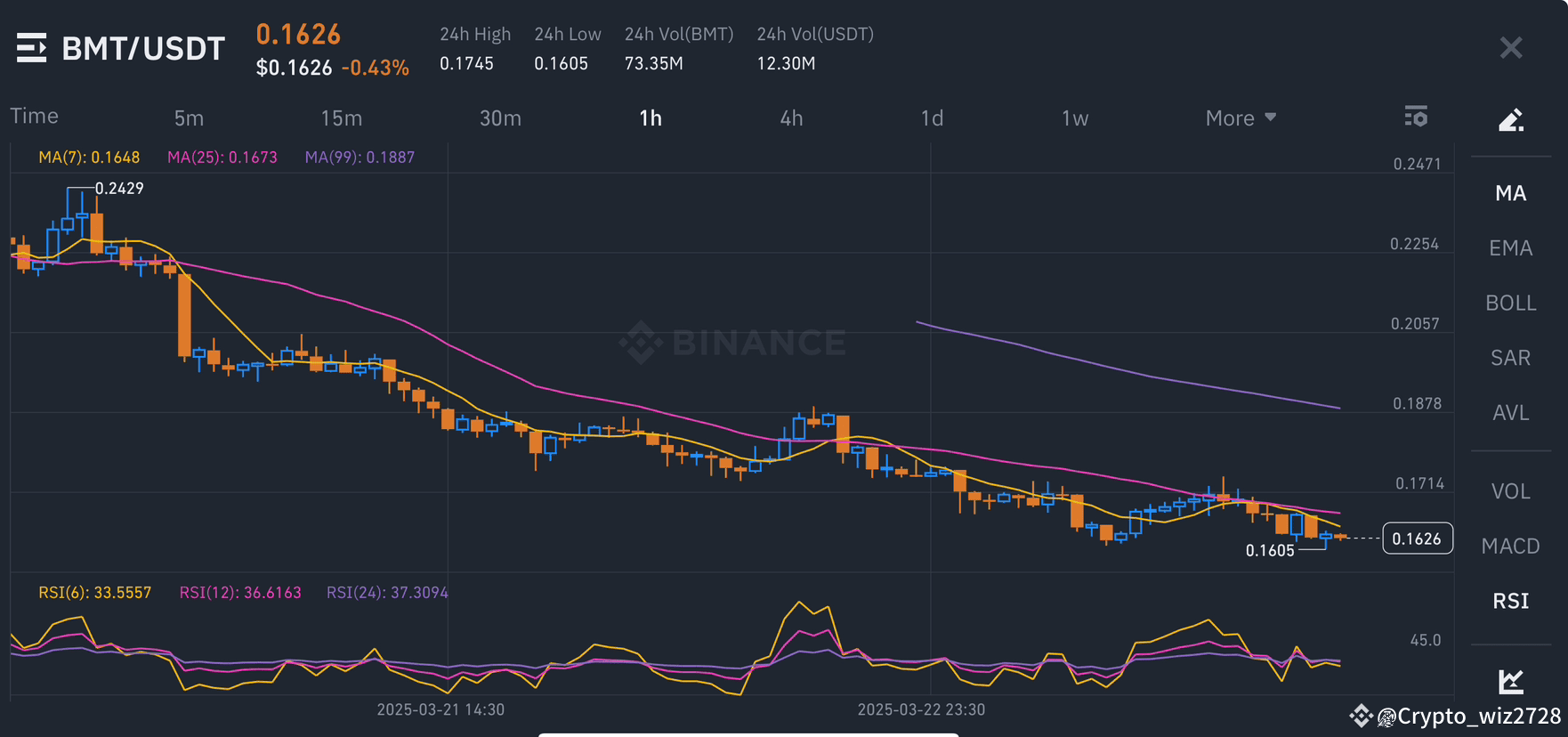Image resolution: width=1568 pixels, height=737 pixels.
Task: Select the 1h interval
Action: coord(651,118)
